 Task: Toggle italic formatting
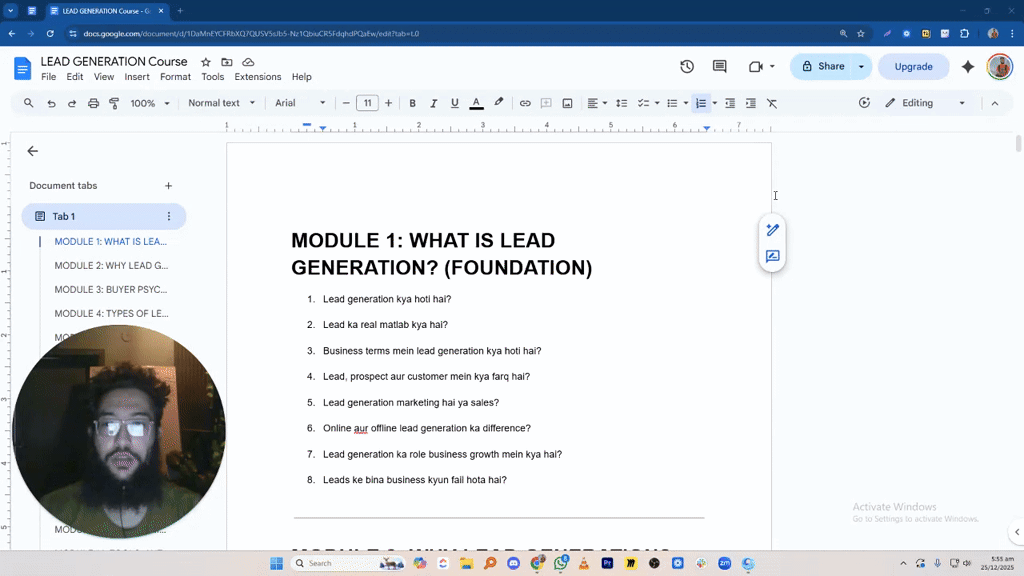point(433,103)
